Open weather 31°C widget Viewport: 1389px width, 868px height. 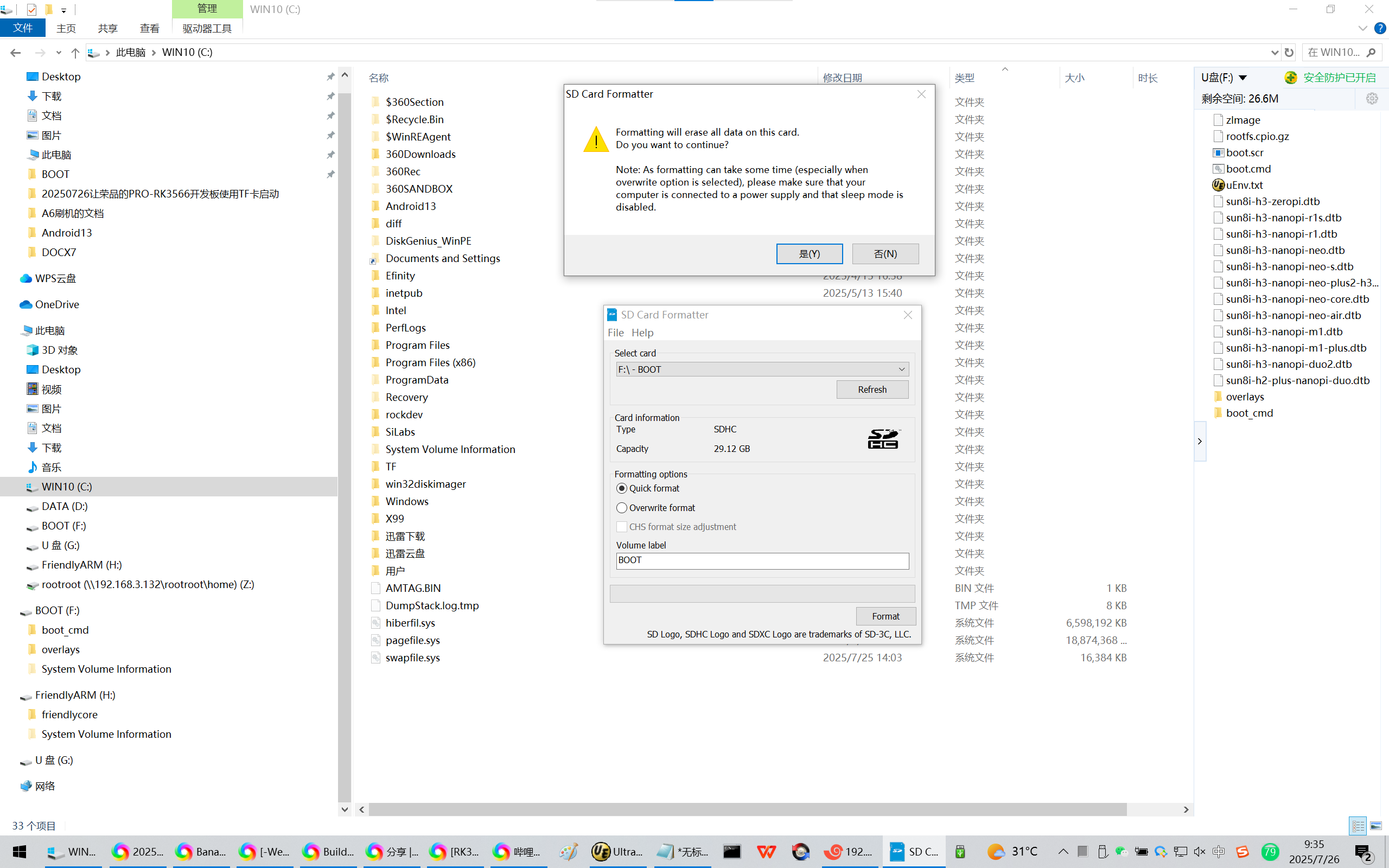pos(1012,852)
